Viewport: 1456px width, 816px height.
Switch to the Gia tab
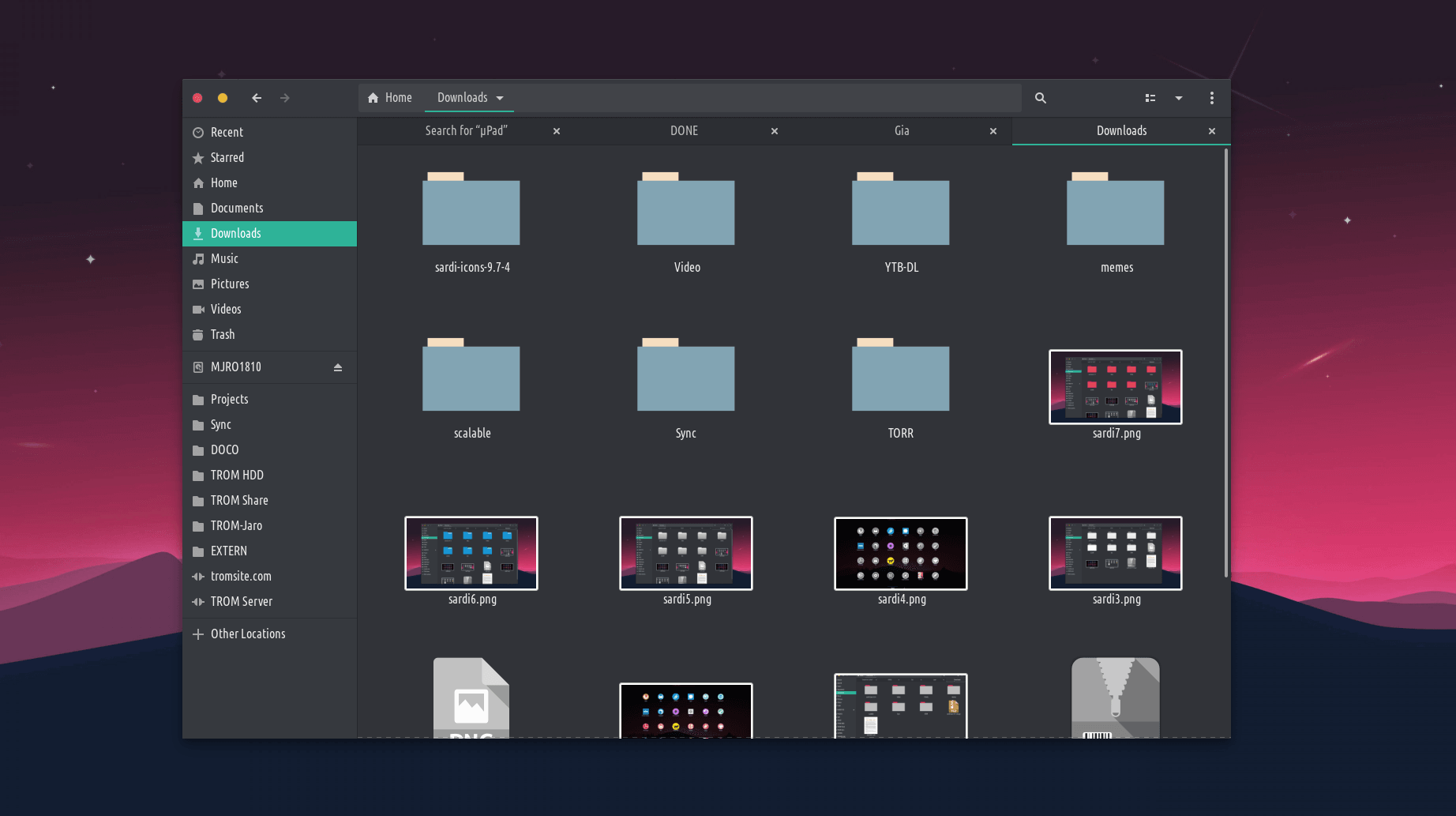point(901,131)
